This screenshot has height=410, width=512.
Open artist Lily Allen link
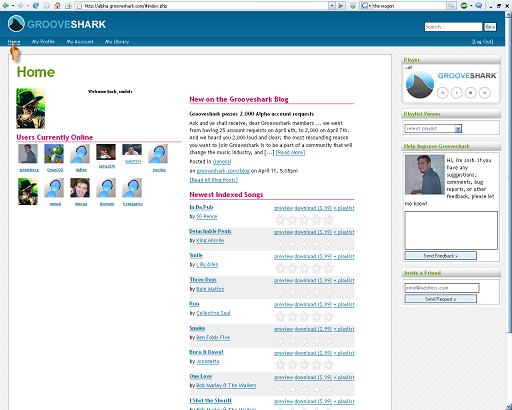tap(207, 264)
